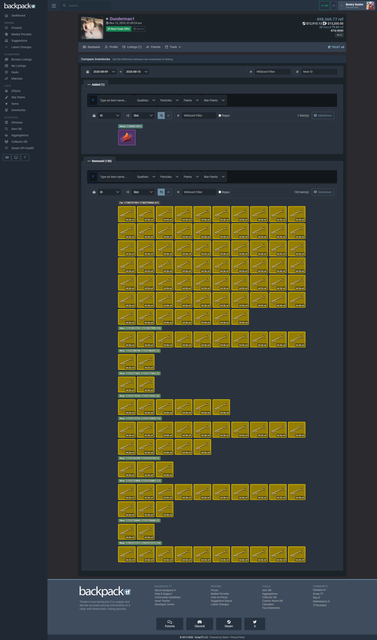Open Slot group dropdown in Removed section
The image size is (377, 640).
click(x=143, y=192)
